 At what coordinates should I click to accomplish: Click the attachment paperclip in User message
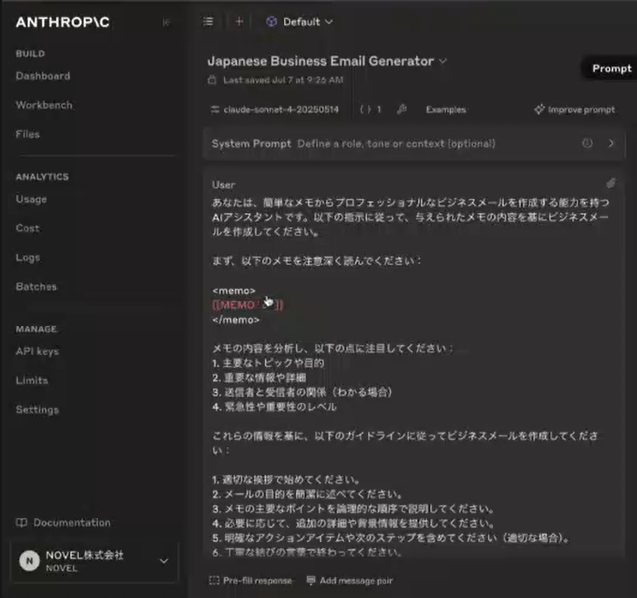point(611,183)
